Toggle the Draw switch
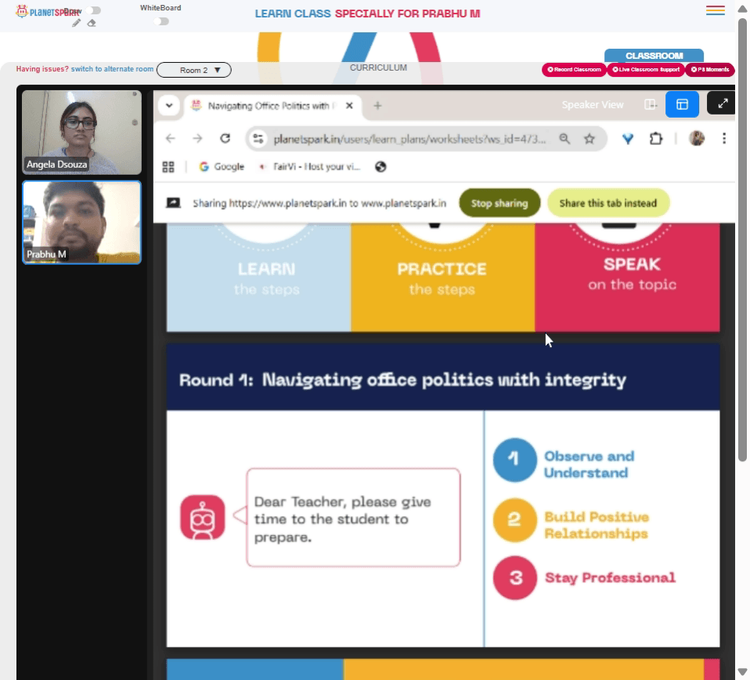This screenshot has height=680, width=750. 95,10
